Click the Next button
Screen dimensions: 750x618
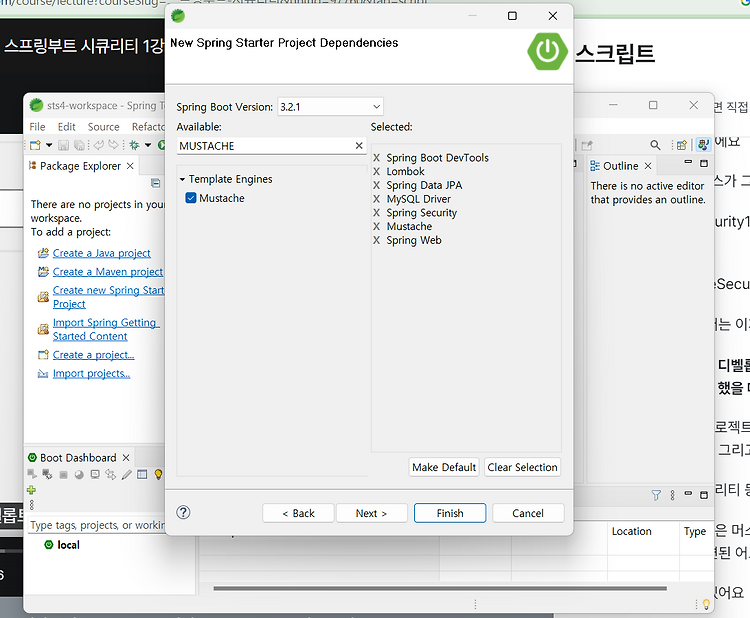[372, 513]
